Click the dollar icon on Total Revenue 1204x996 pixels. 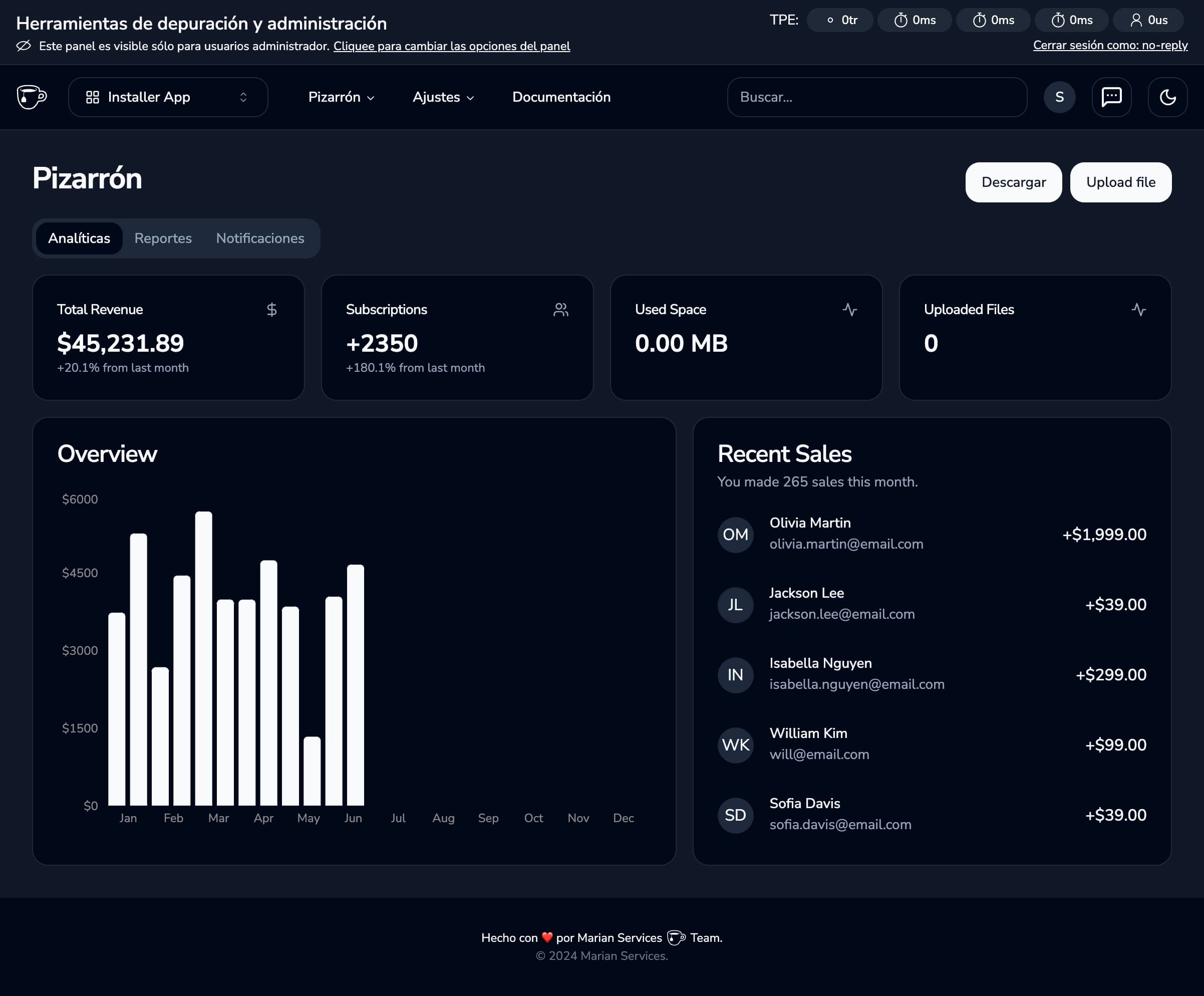(x=272, y=310)
